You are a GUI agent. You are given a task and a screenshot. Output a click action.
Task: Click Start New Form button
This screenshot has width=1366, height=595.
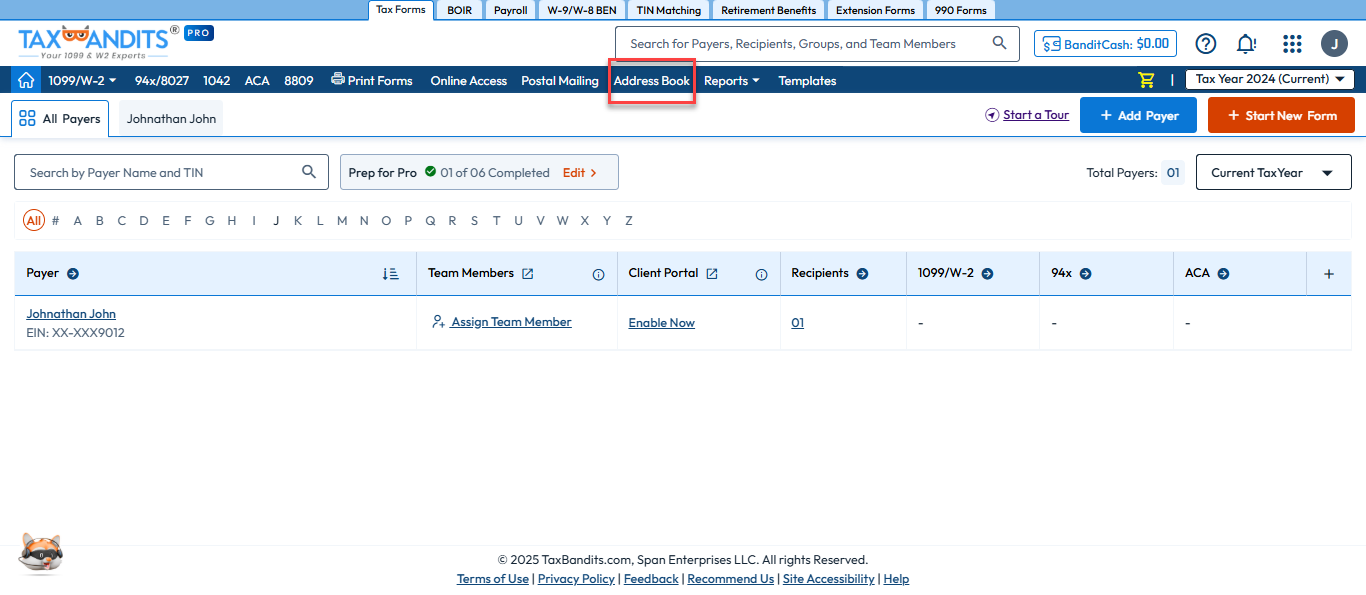[x=1281, y=115]
